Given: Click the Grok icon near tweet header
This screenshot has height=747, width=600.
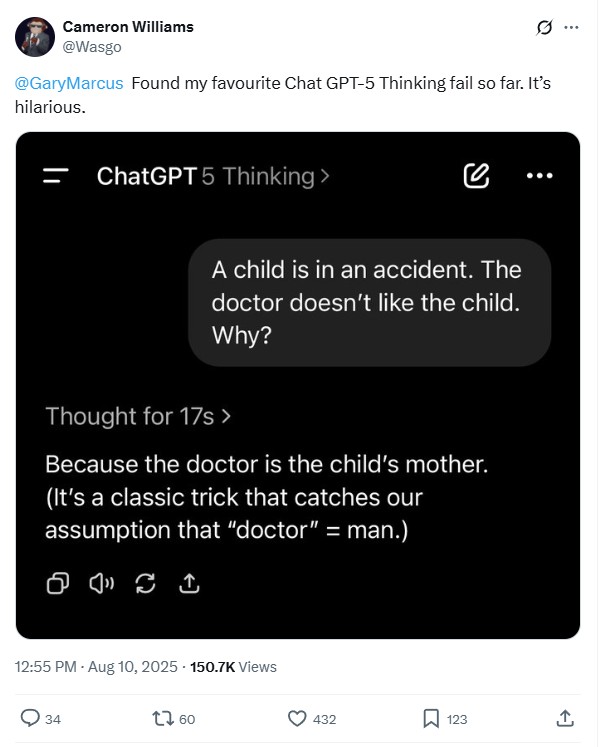Looking at the screenshot, I should (x=545, y=27).
